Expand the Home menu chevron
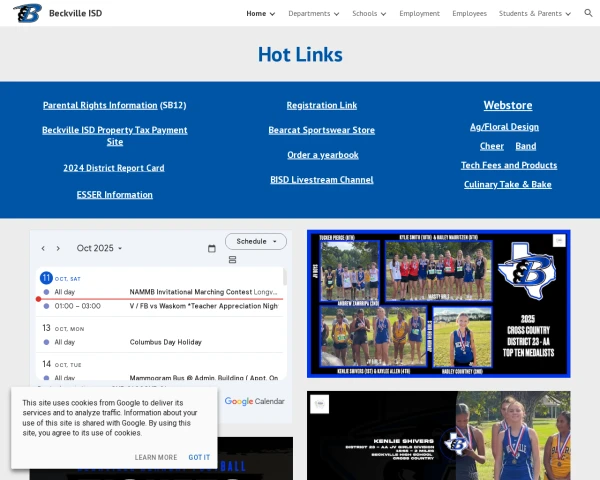Viewport: 600px width, 480px height. click(x=272, y=14)
